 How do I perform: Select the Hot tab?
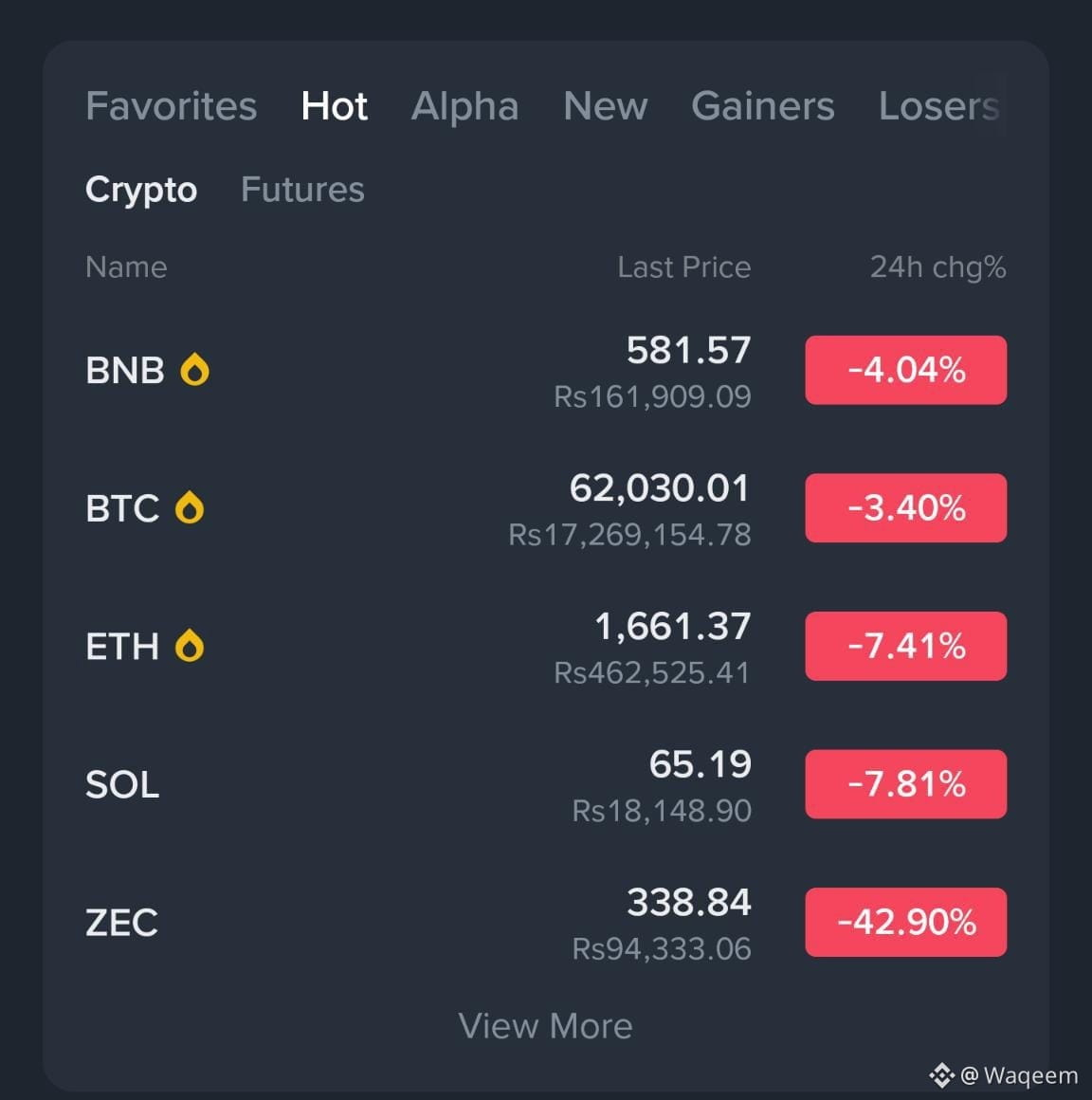[x=334, y=106]
